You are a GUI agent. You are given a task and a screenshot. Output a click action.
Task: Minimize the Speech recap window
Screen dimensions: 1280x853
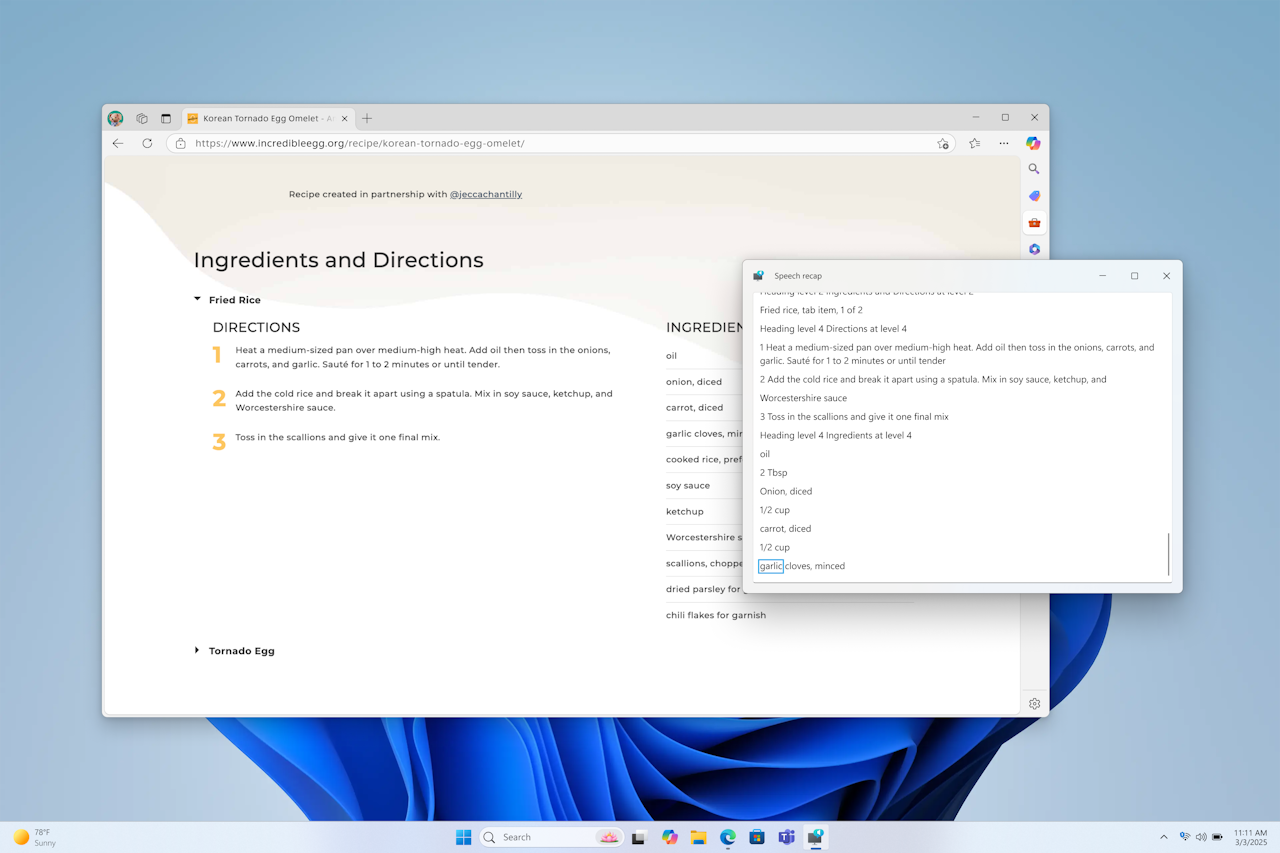pyautogui.click(x=1102, y=276)
